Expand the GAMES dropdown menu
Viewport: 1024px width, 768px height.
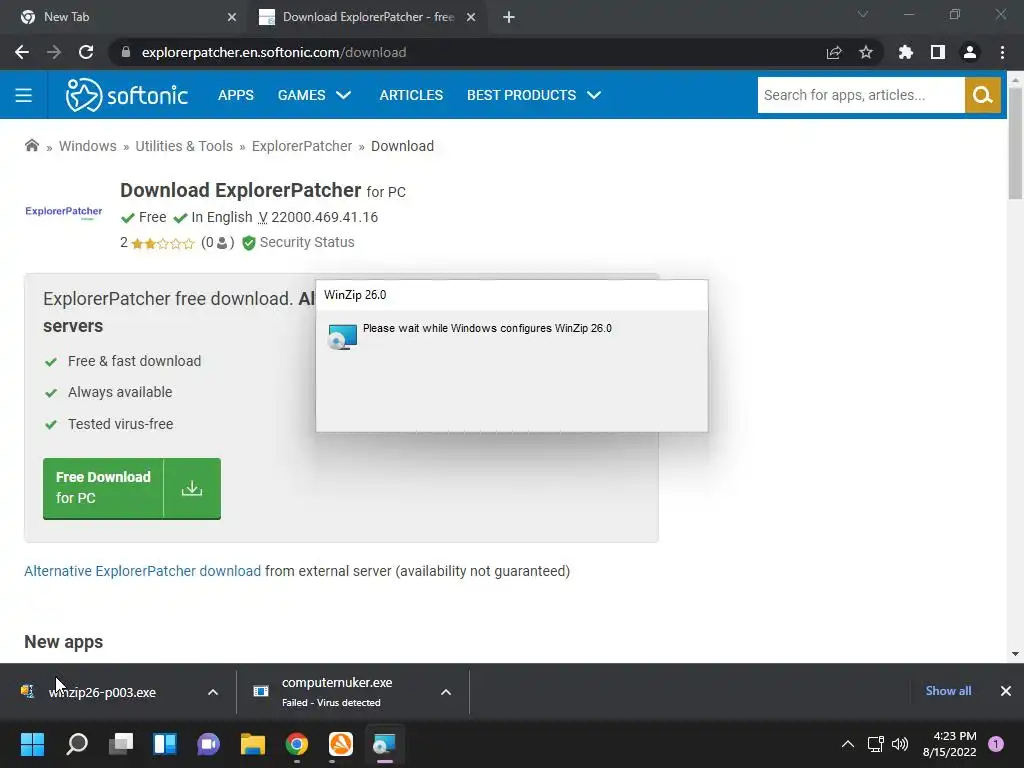click(x=315, y=95)
